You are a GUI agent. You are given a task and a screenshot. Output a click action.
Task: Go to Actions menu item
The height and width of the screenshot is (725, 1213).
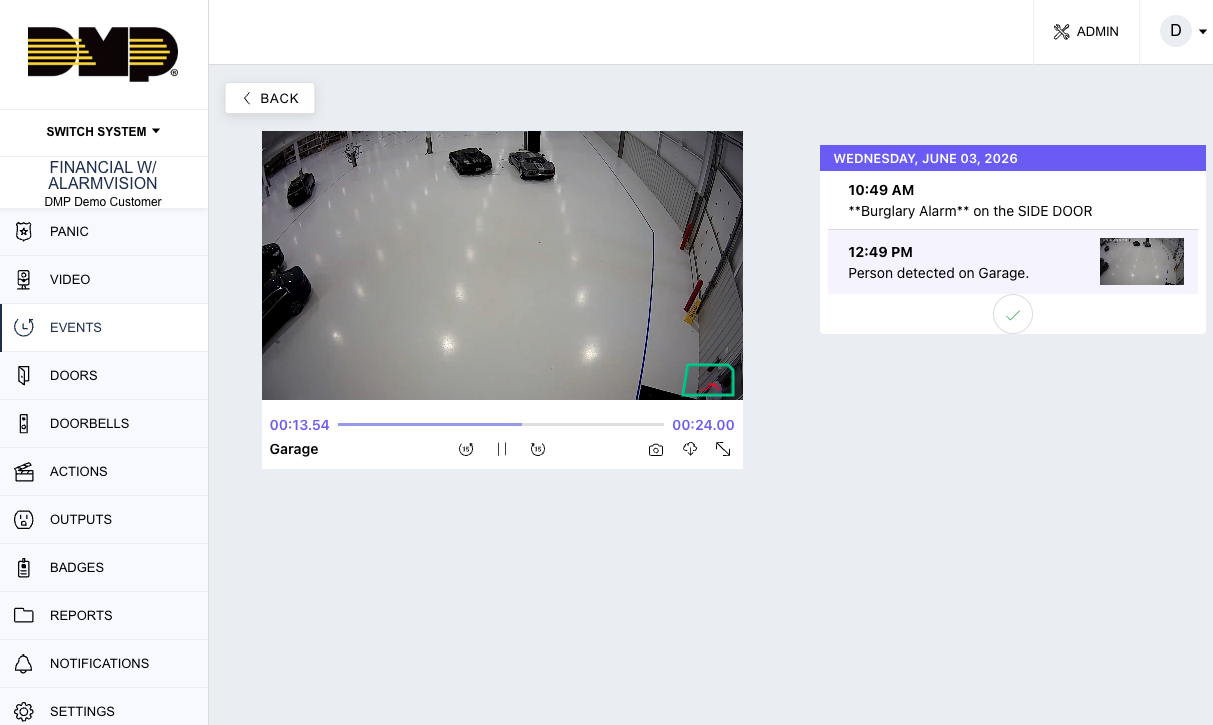(x=104, y=471)
